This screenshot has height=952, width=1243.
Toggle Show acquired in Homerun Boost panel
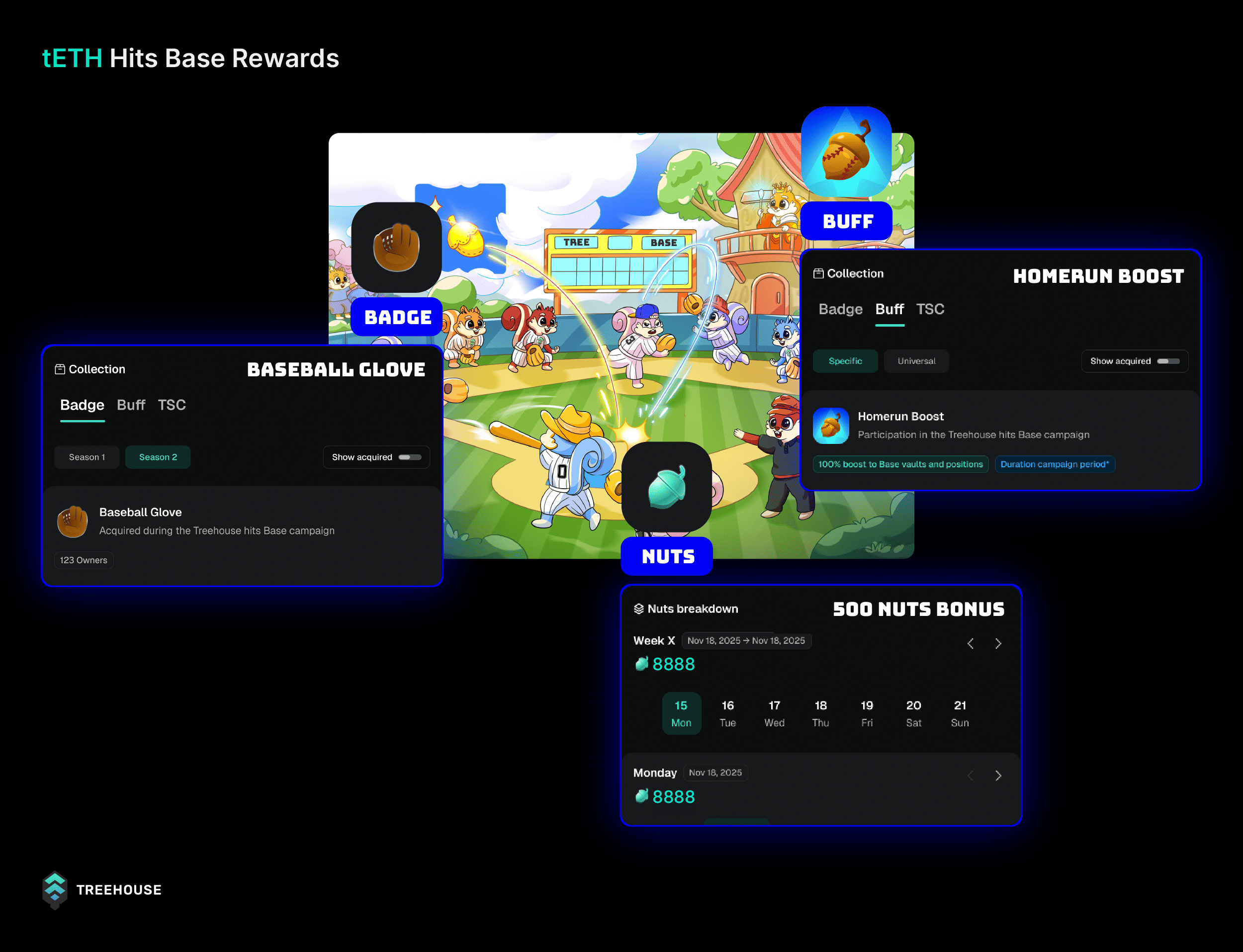1168,361
